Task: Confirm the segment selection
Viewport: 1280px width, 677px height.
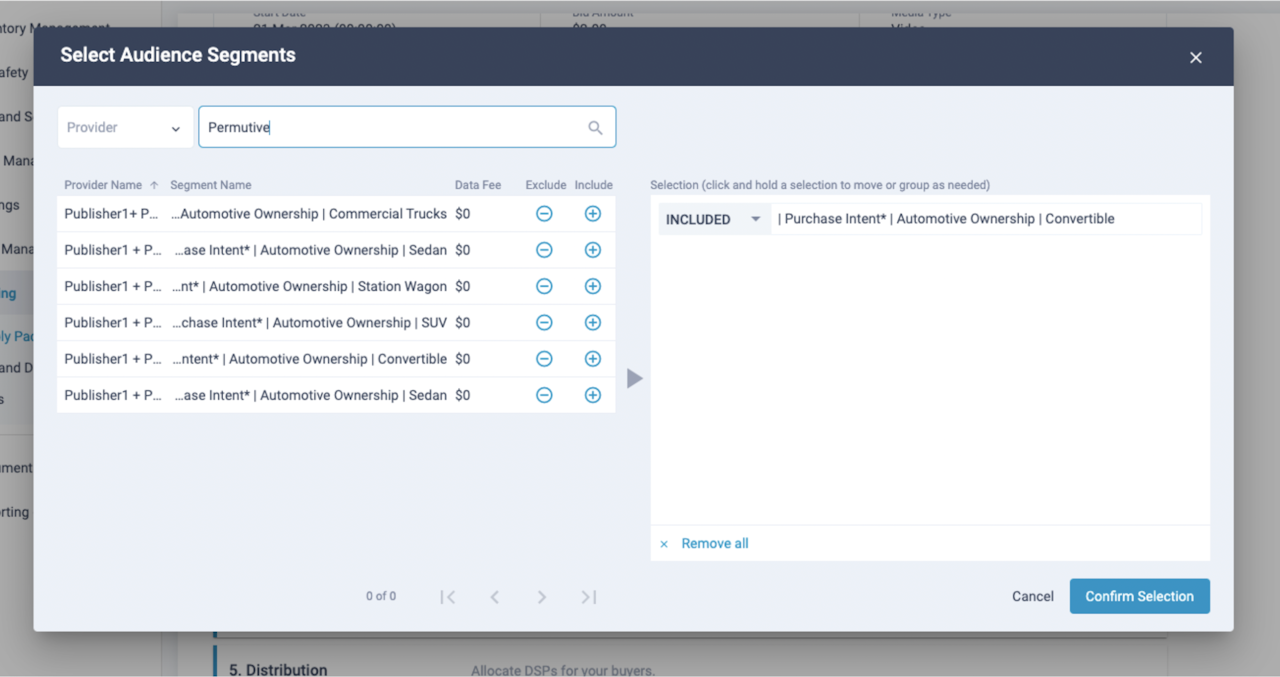Action: (x=1139, y=596)
